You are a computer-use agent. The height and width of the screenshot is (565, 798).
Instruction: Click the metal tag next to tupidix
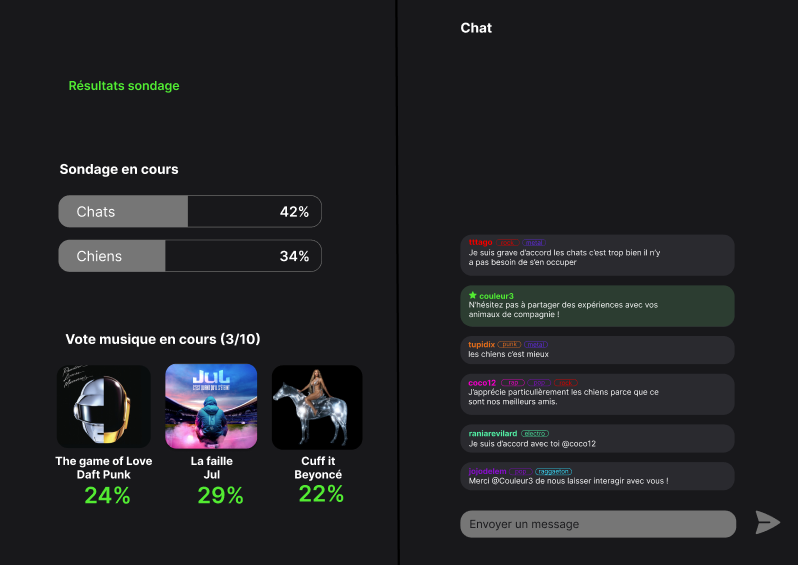[x=536, y=345]
